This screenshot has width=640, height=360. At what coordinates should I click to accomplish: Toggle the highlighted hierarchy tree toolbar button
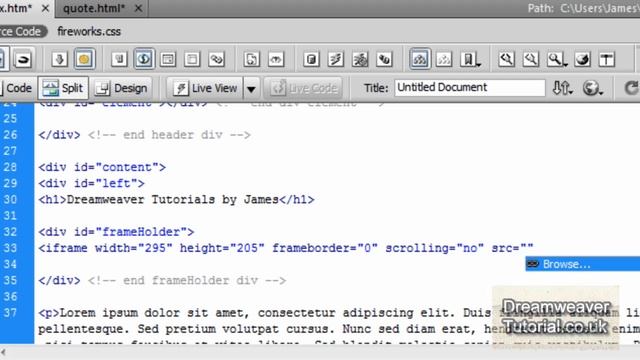coord(420,60)
